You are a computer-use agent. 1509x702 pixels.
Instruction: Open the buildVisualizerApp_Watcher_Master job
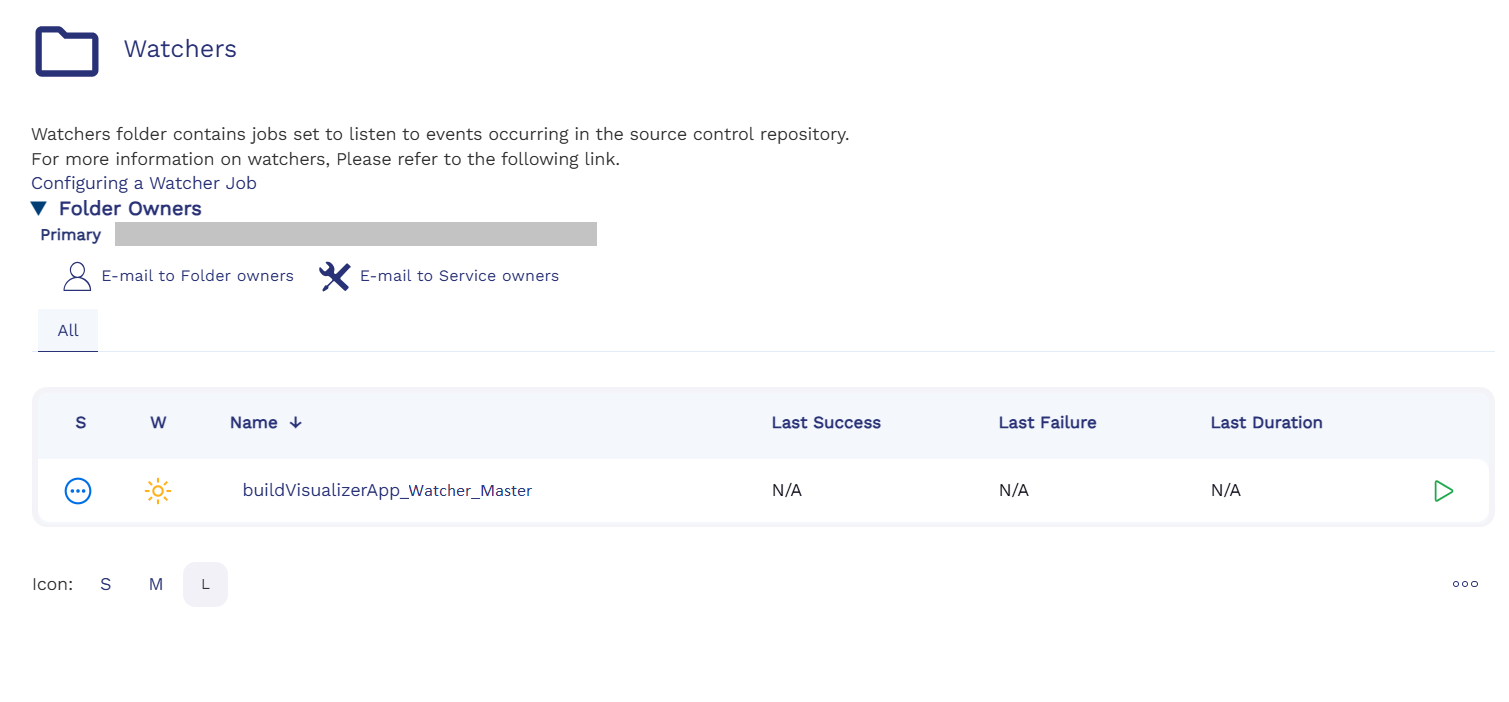[387, 491]
